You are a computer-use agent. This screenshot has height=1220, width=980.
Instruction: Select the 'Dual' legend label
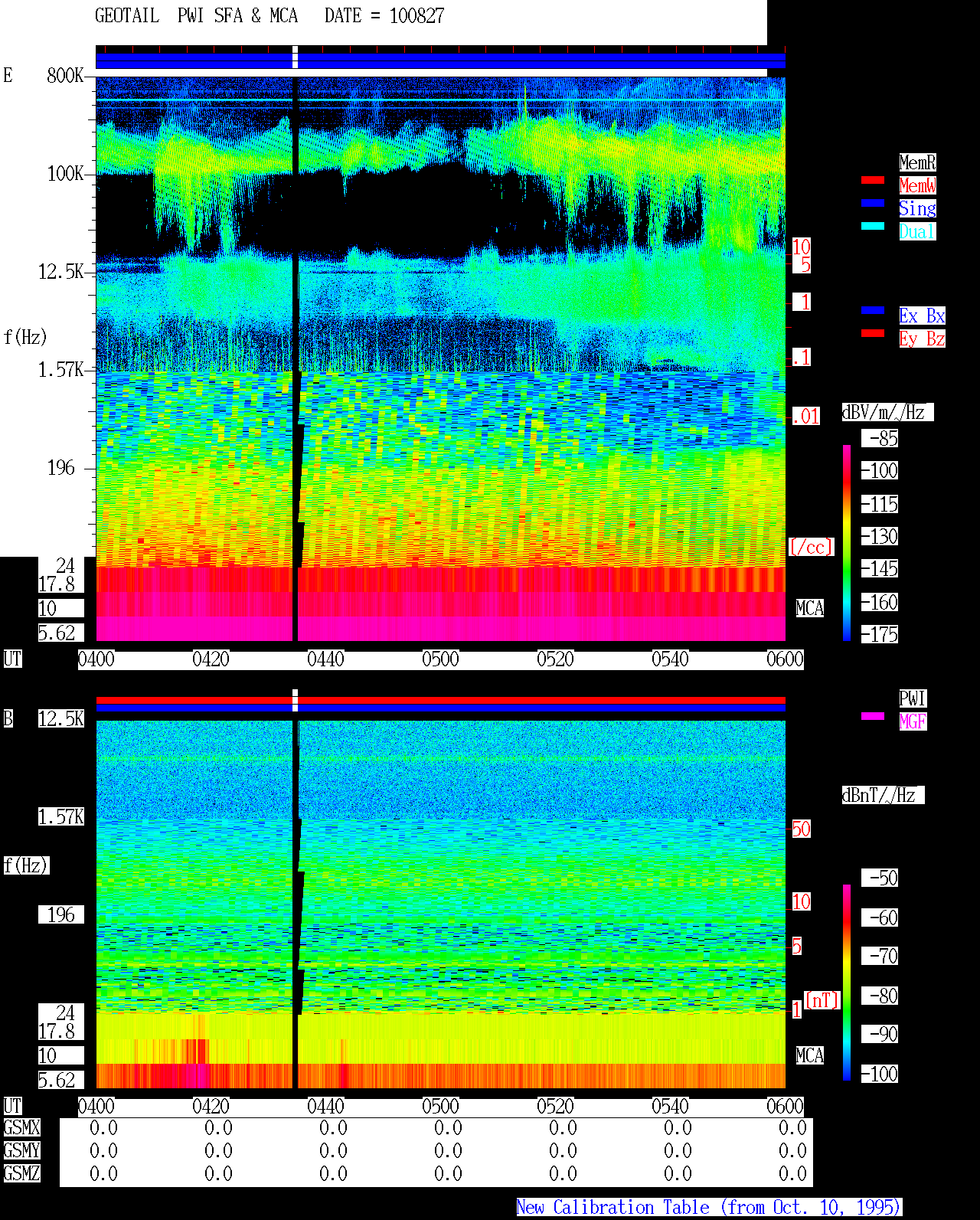click(x=917, y=231)
